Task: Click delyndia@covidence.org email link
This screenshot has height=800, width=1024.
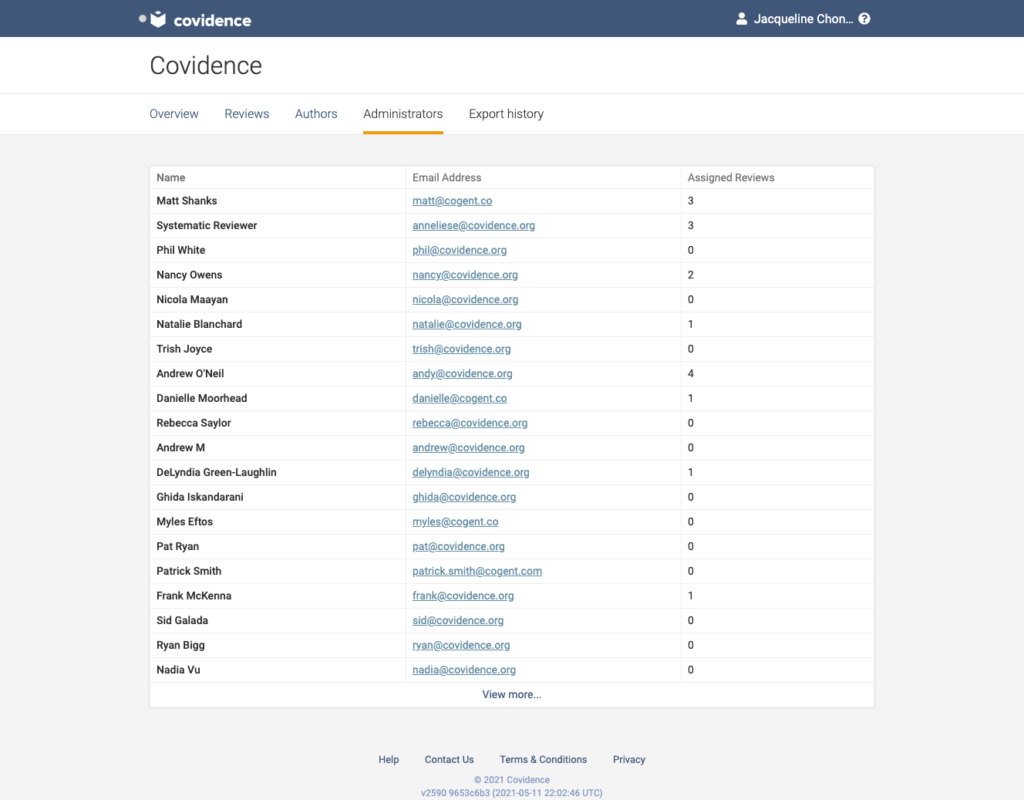Action: point(471,472)
